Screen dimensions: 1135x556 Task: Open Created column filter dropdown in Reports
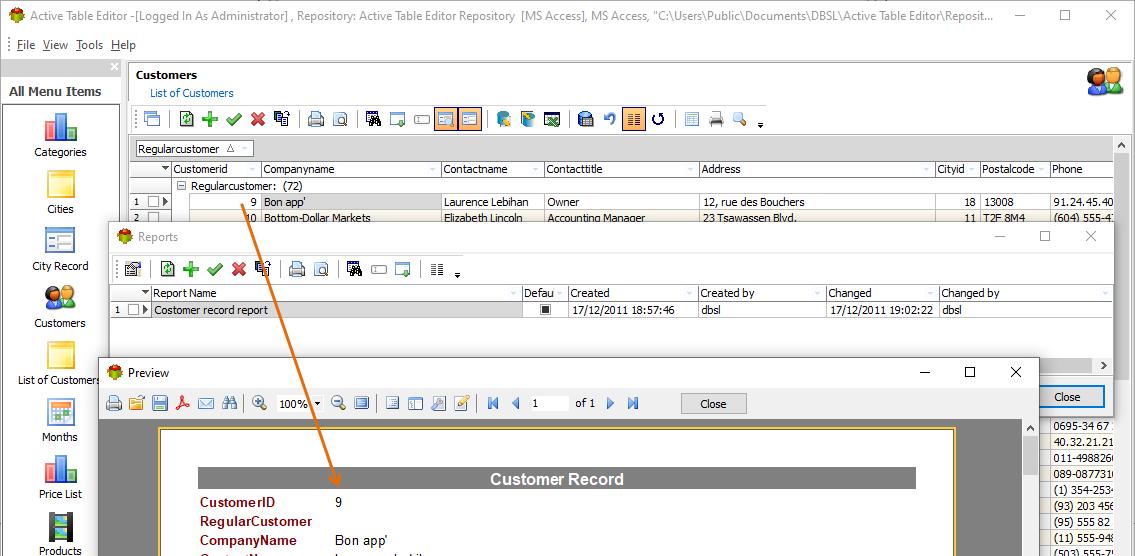coord(689,293)
